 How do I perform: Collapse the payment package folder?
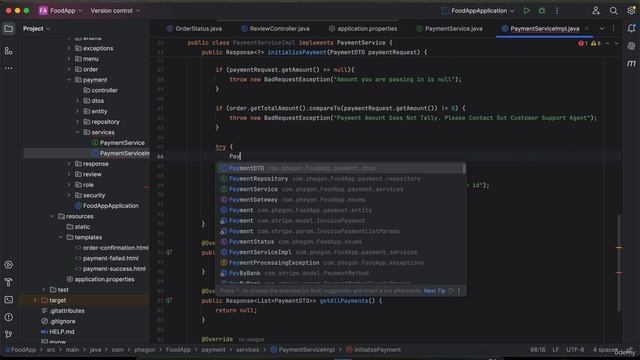coord(69,80)
